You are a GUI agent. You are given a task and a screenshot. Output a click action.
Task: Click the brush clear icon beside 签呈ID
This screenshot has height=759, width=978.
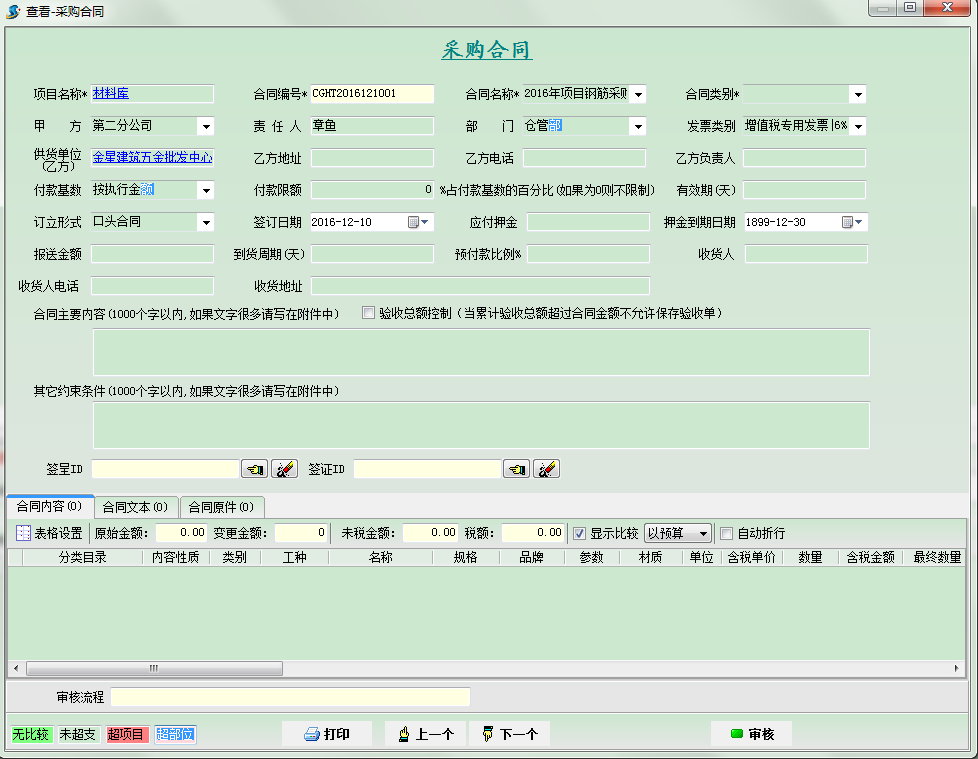click(x=284, y=469)
